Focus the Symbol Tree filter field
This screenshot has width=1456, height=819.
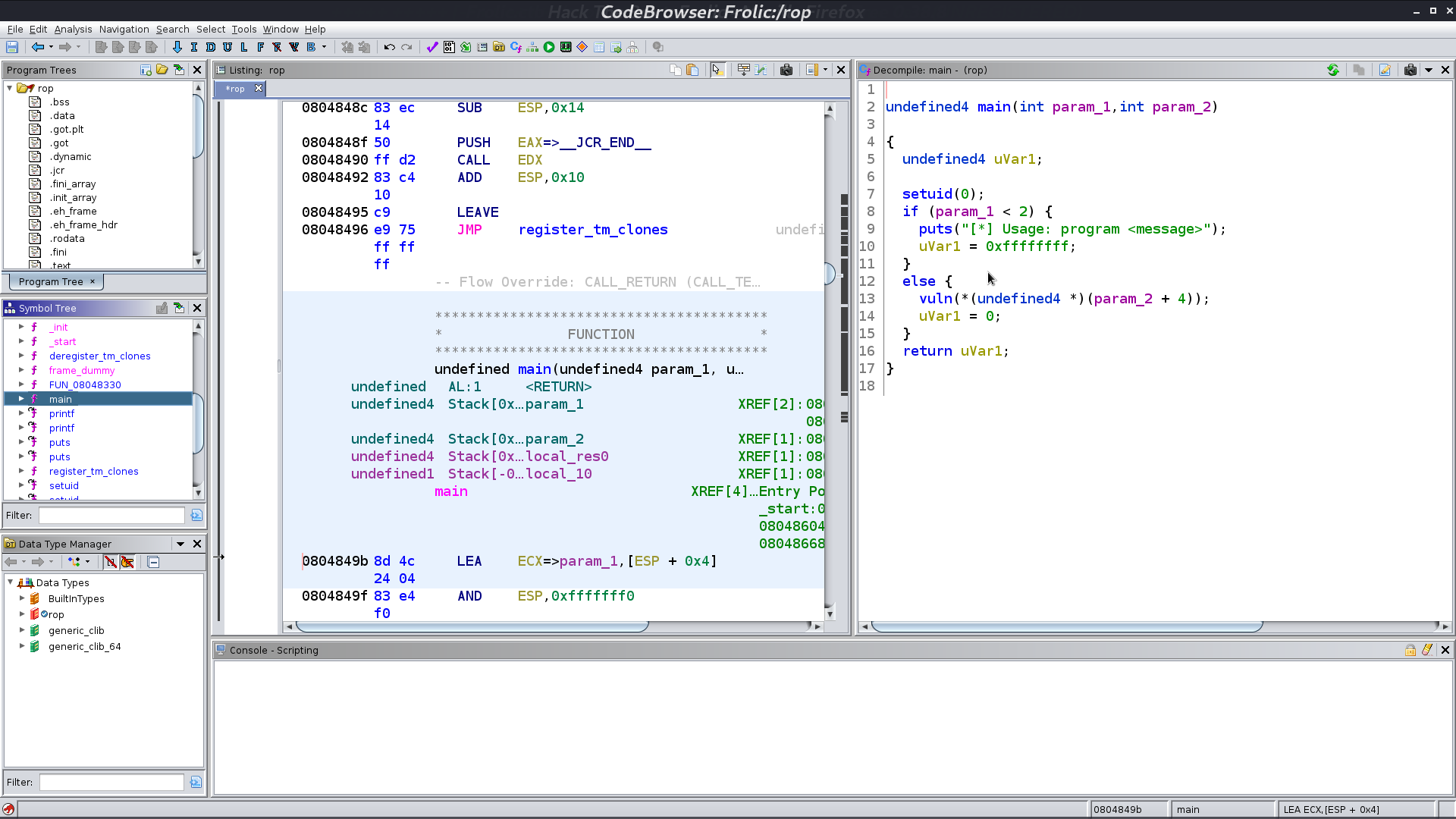coord(111,515)
